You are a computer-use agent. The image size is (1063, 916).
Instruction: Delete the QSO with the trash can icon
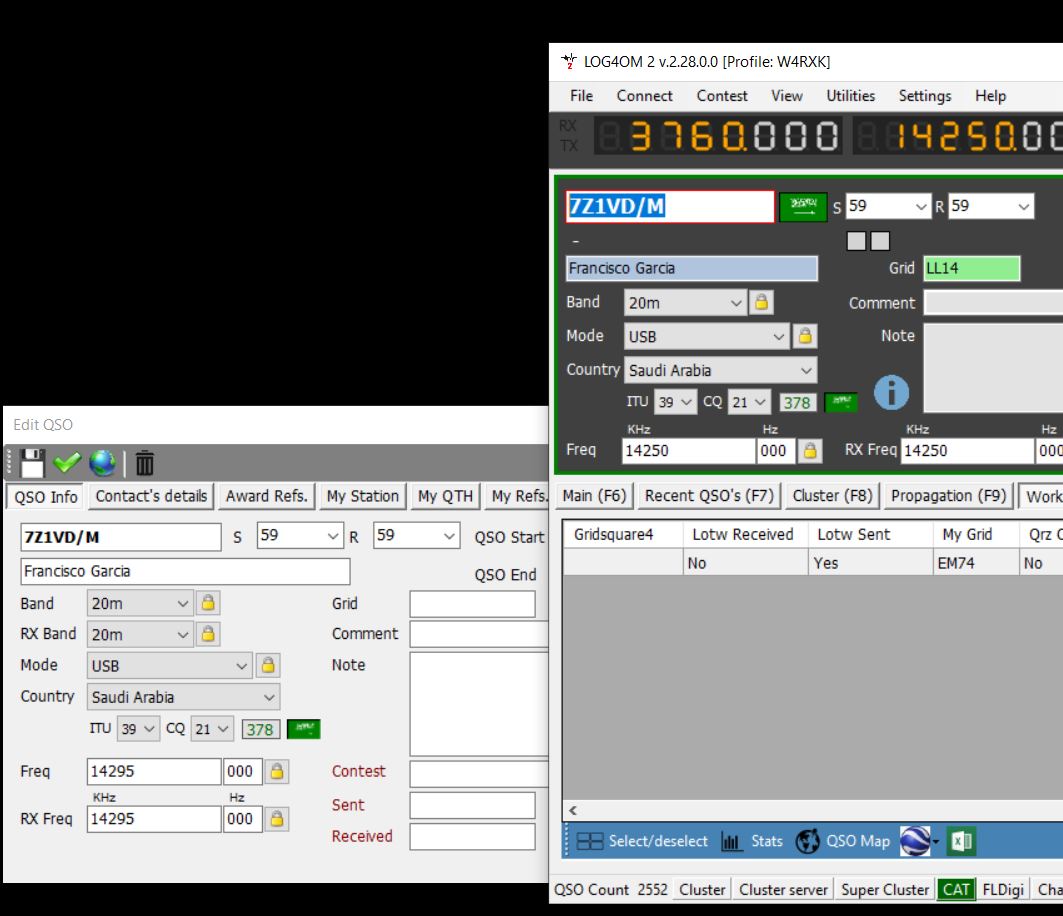[x=144, y=464]
